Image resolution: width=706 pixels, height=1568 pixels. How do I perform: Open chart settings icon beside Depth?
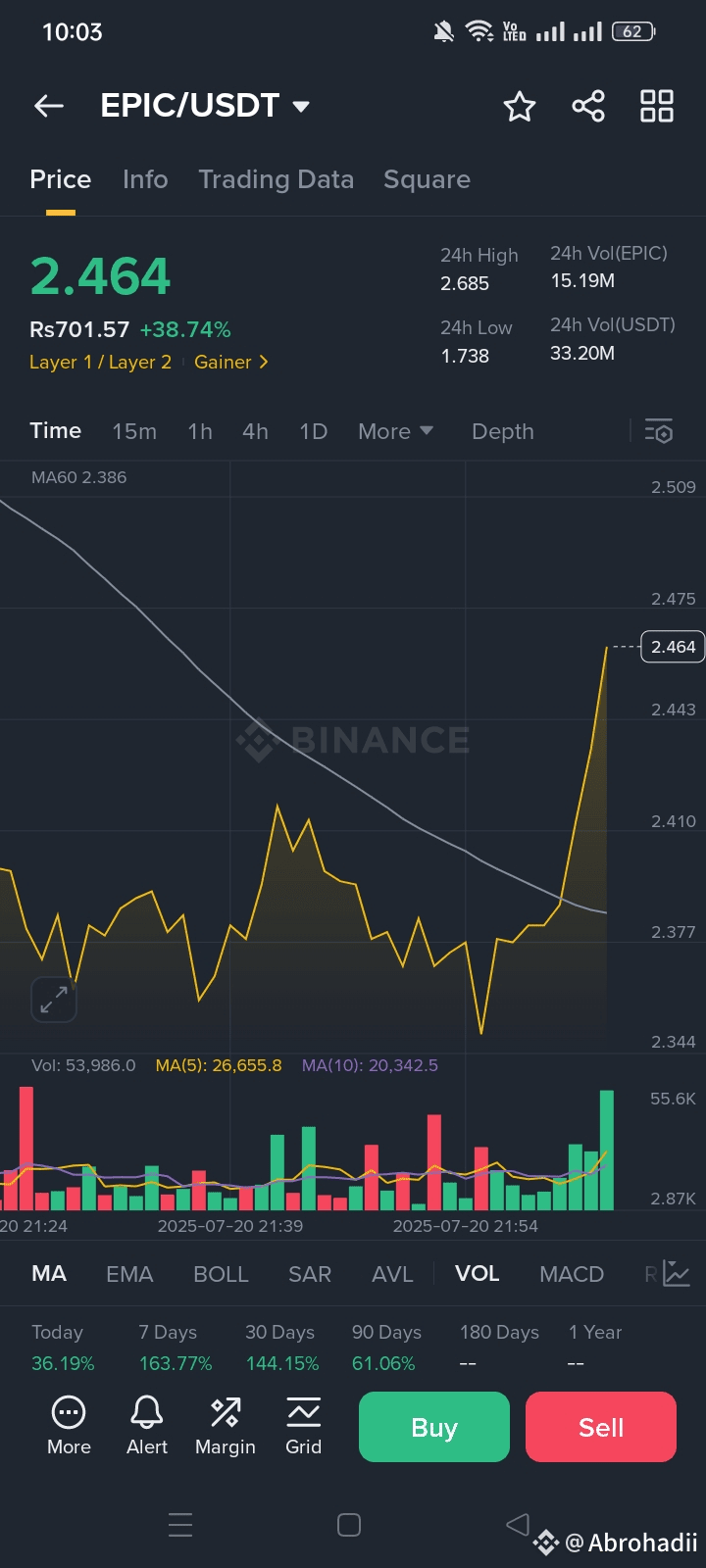click(x=658, y=431)
